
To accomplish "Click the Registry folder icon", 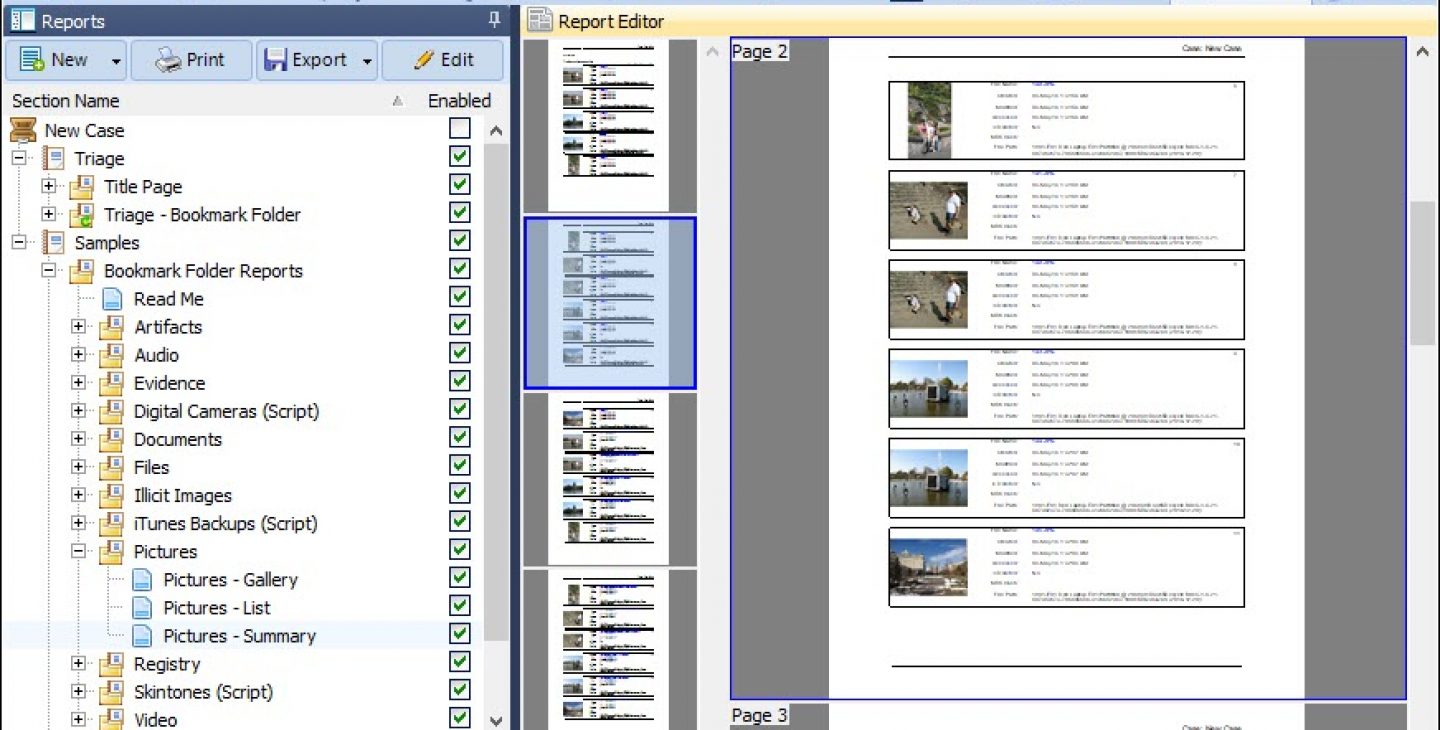I will tap(112, 663).
